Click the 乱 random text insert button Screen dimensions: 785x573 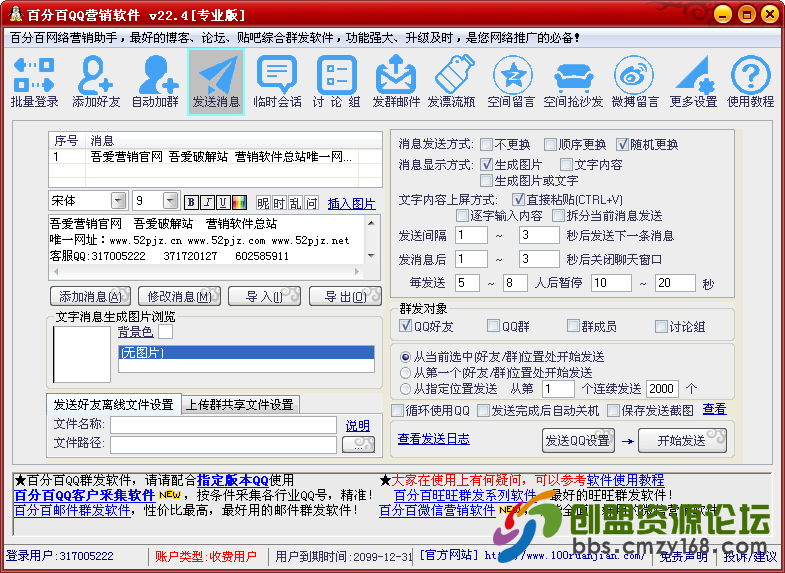tap(295, 203)
